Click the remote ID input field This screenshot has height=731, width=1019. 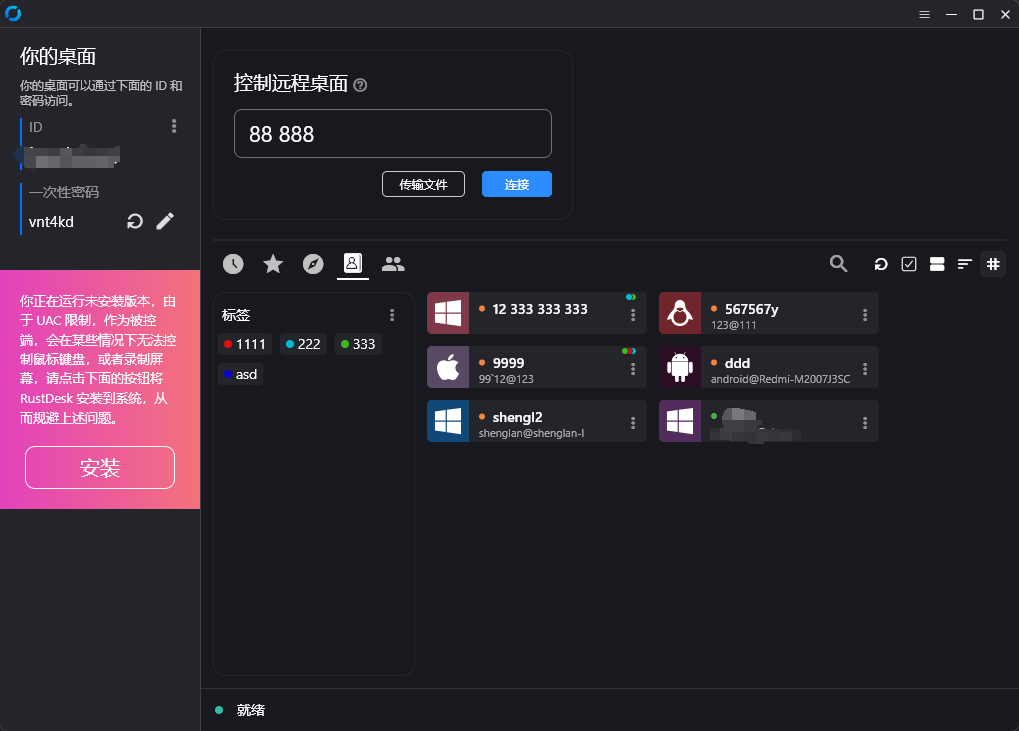coord(392,133)
